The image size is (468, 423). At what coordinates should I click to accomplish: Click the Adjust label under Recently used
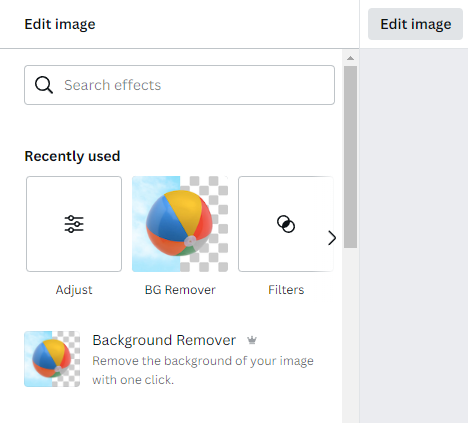point(74,290)
